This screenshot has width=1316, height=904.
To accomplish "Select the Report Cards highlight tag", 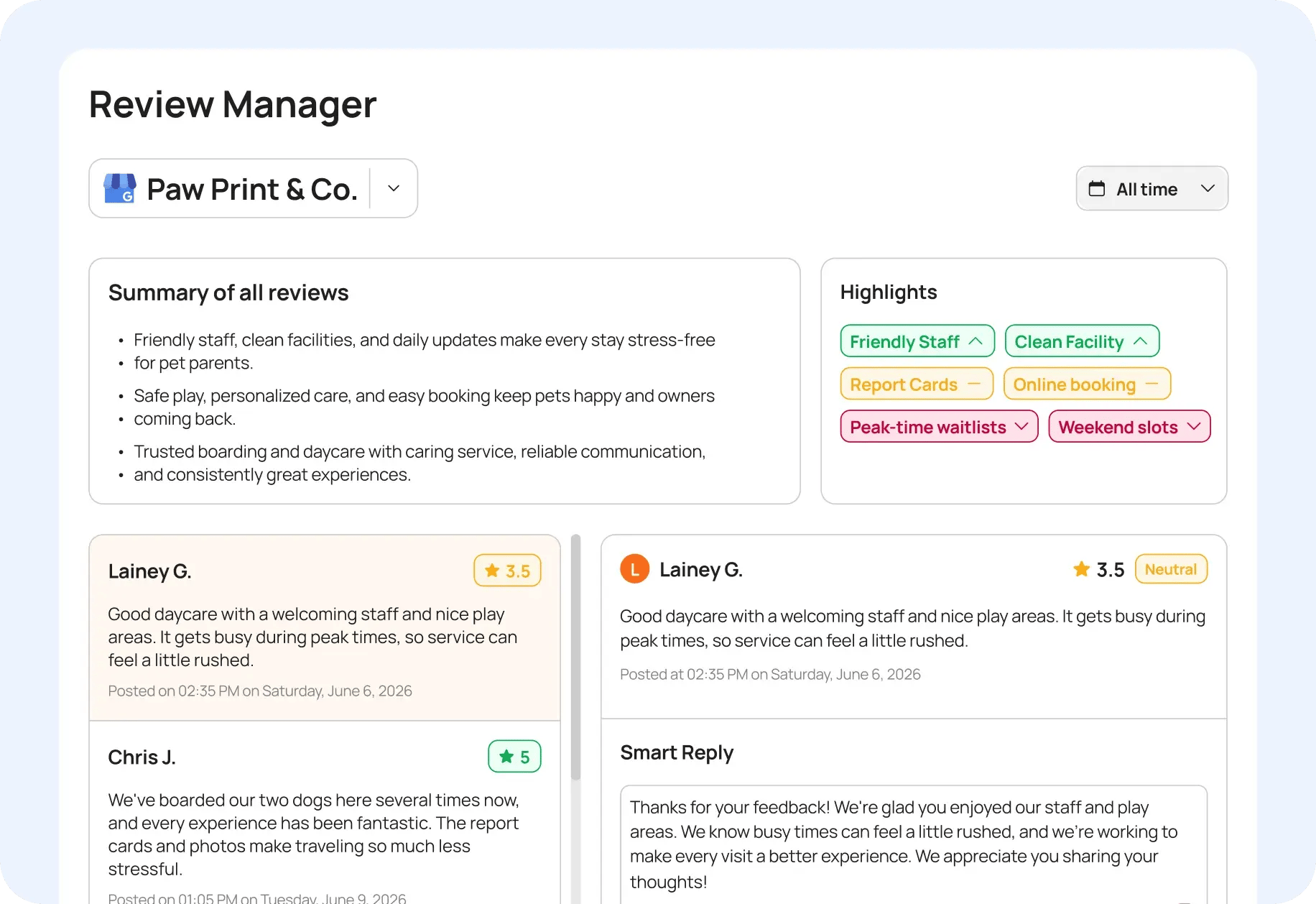I will click(x=917, y=384).
